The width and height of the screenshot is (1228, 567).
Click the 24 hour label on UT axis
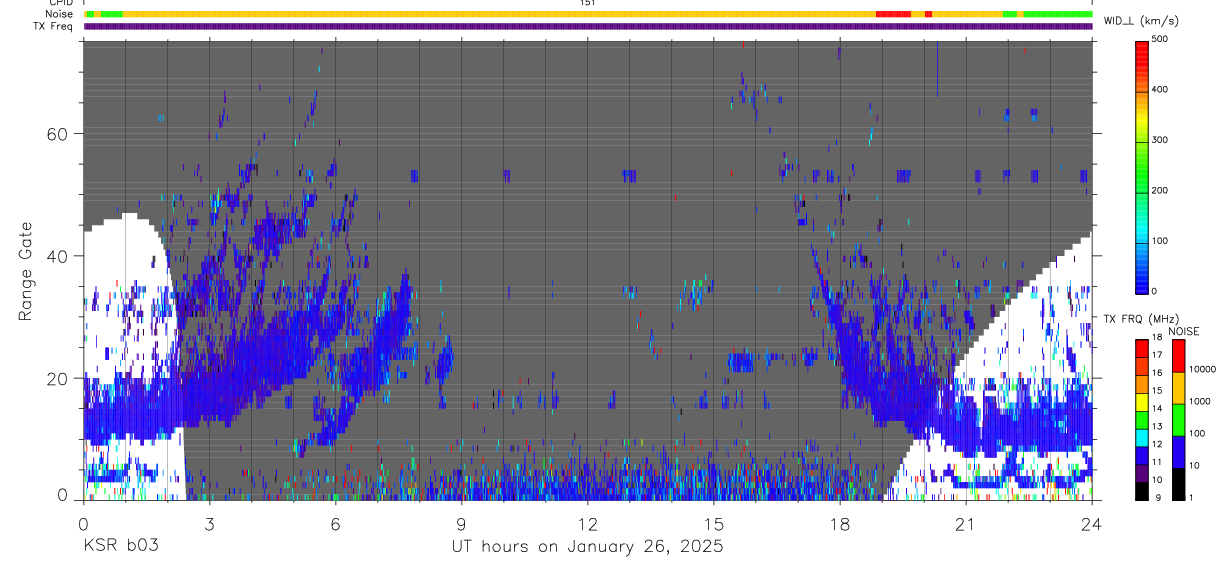1092,523
